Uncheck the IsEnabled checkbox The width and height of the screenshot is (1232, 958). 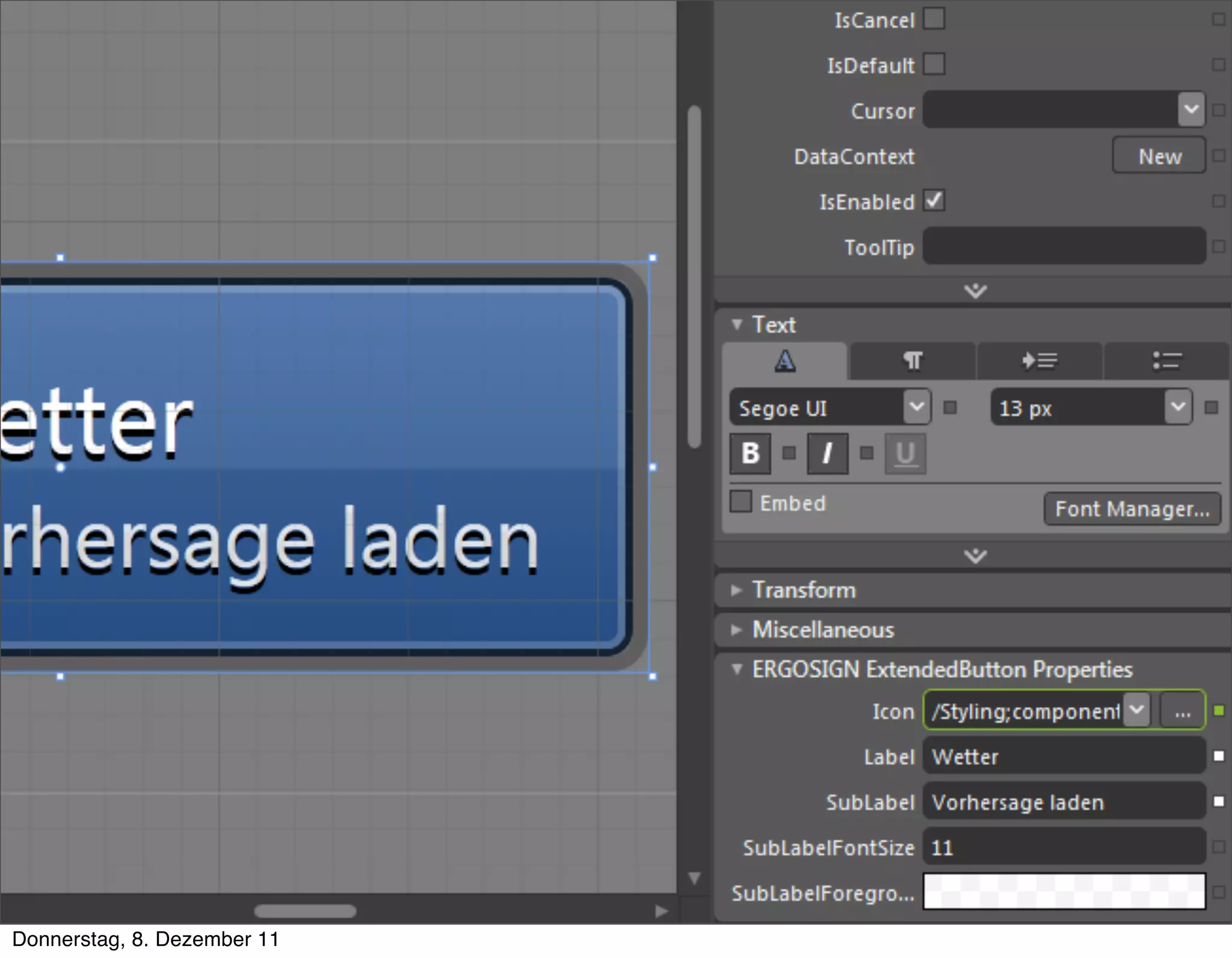click(934, 200)
